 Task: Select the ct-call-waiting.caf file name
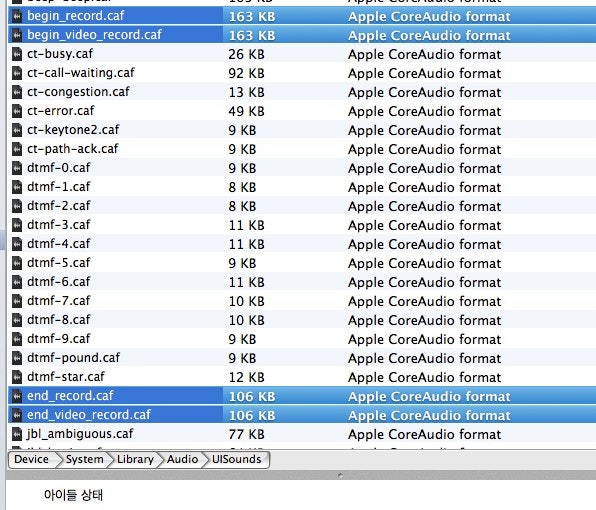81,73
